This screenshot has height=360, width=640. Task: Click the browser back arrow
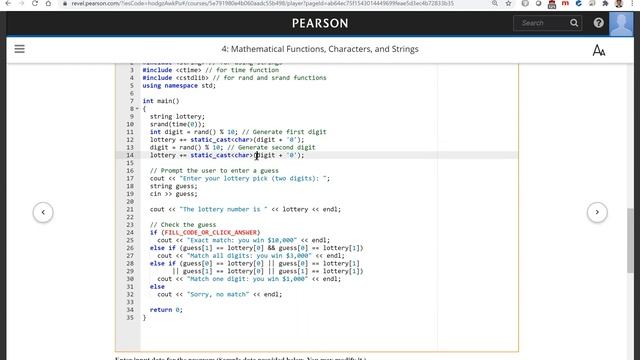[8, 4]
